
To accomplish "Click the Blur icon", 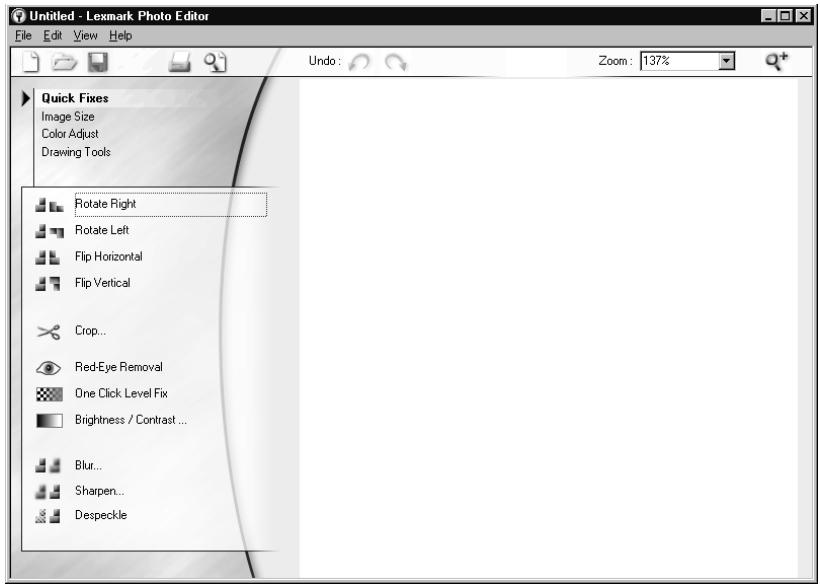I will tap(48, 465).
